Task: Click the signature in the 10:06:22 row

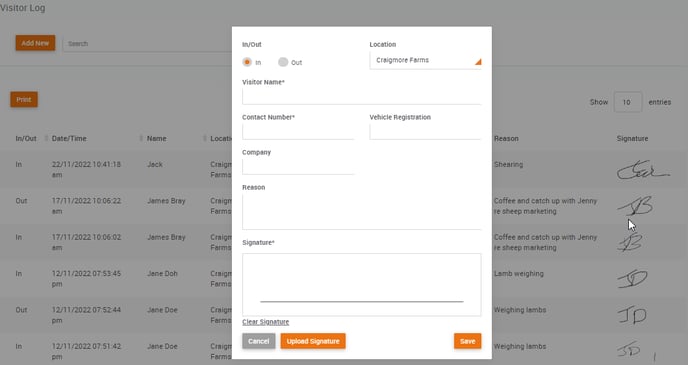Action: pos(635,206)
